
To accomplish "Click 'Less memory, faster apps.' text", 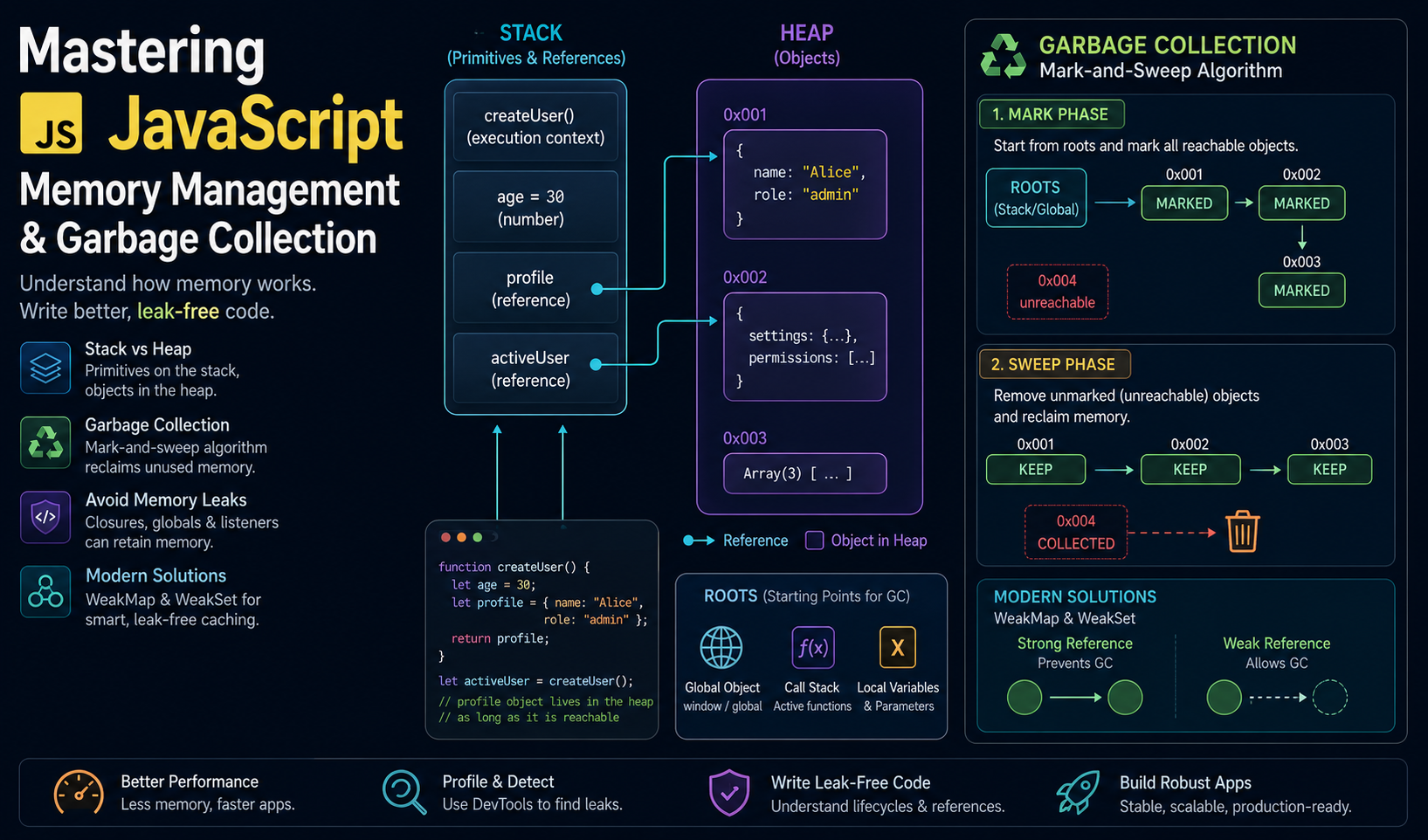I will [208, 804].
